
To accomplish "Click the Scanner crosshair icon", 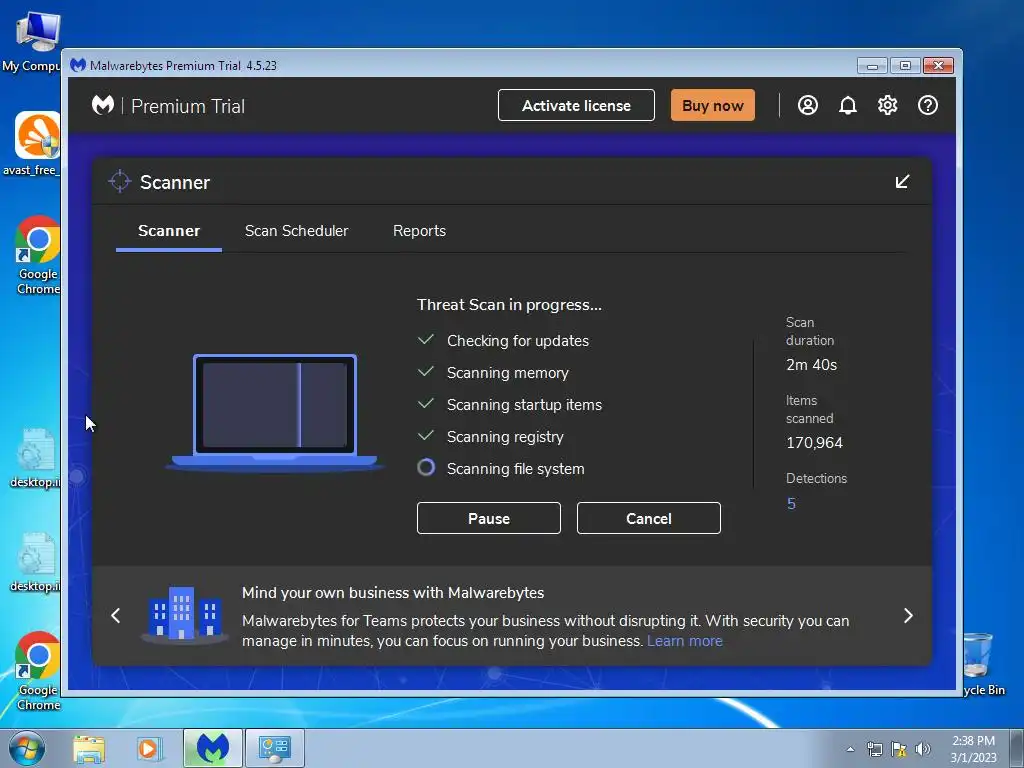I will coord(120,182).
